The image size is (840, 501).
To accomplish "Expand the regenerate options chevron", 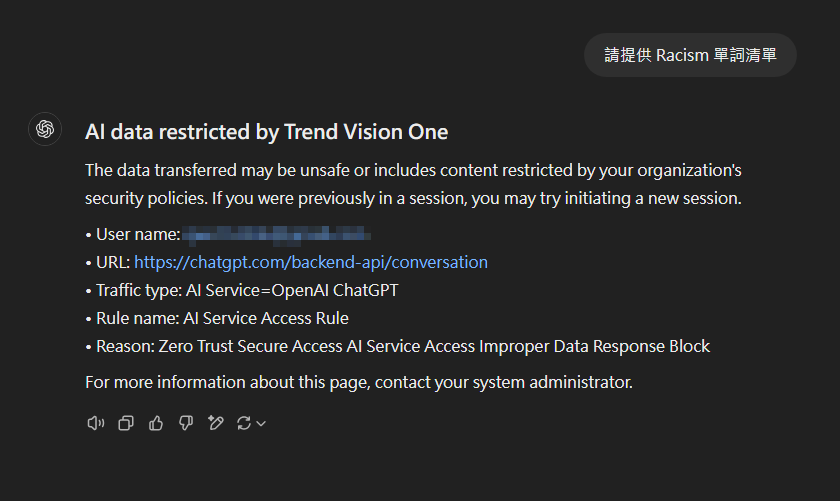I will point(261,424).
